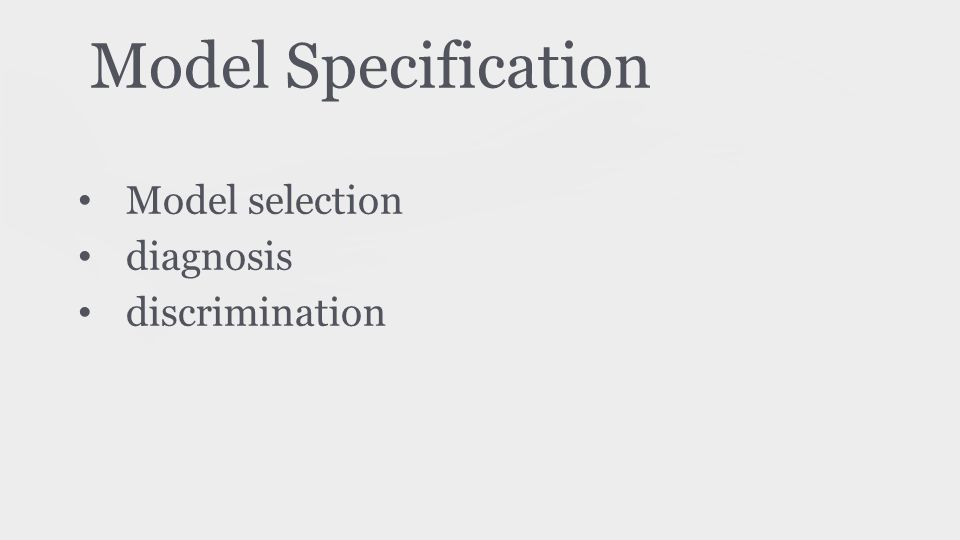Click the word "Model" in the title
Viewport: 960px width, 540px height.
[x=179, y=65]
